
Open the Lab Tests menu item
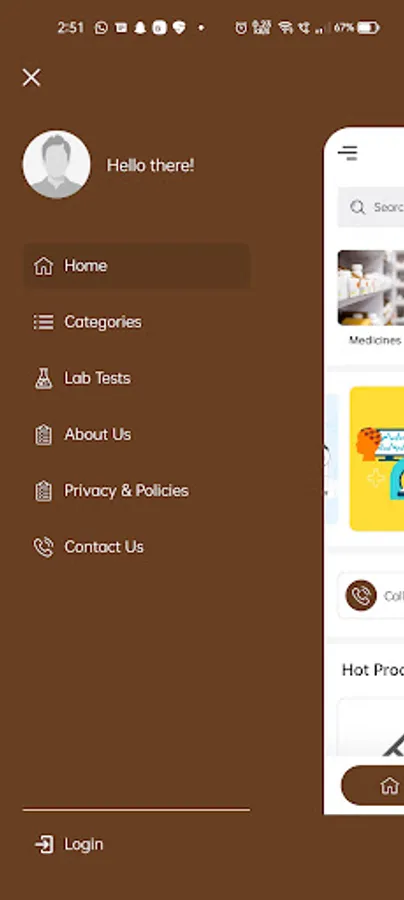98,378
